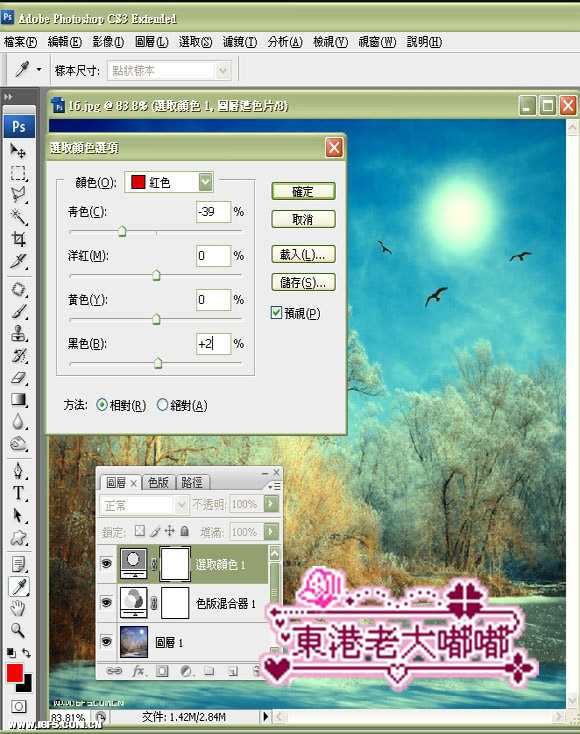Switch to the 路徑 paths tab

tap(191, 482)
